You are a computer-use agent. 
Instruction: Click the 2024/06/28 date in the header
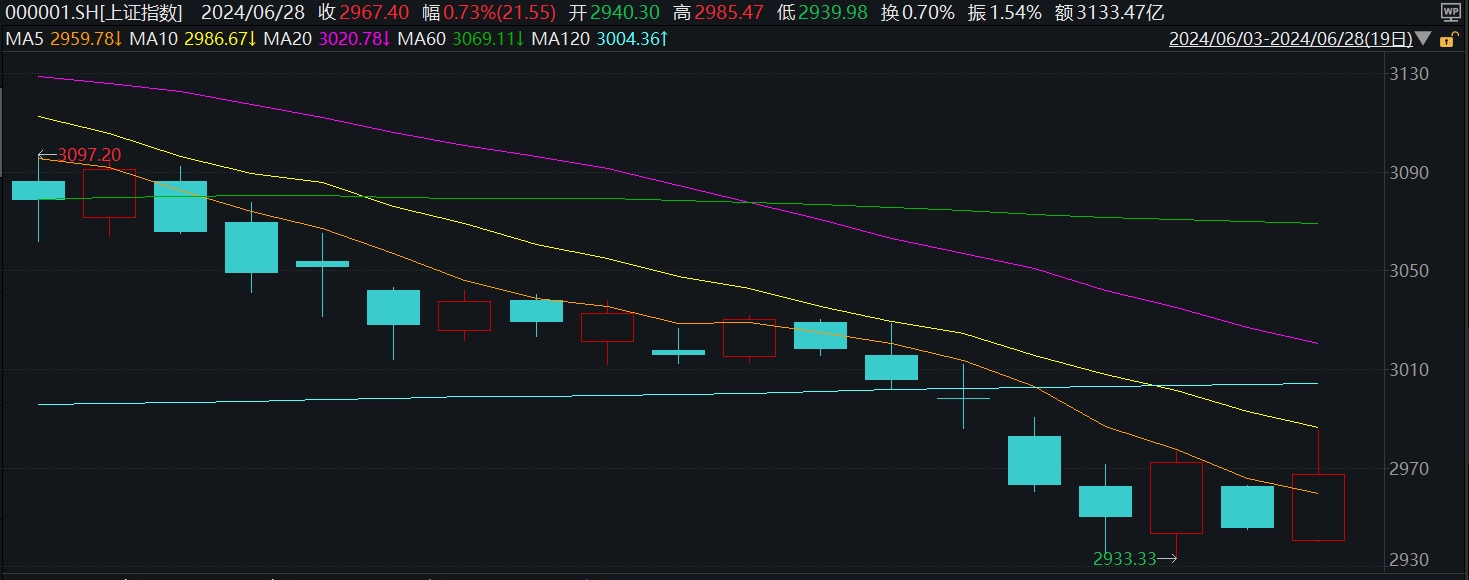[255, 13]
